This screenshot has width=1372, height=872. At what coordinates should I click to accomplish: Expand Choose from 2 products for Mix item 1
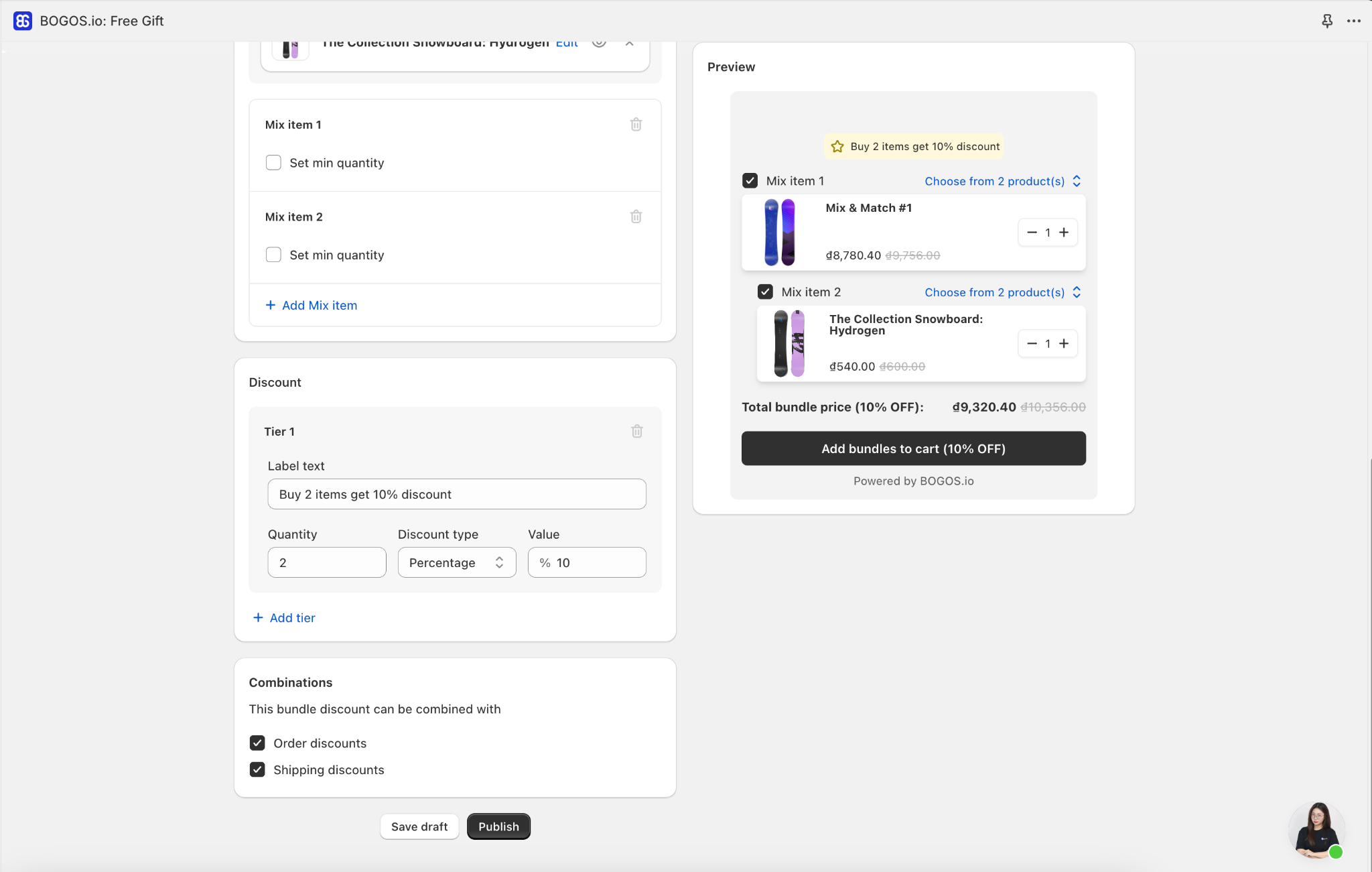tap(1003, 182)
